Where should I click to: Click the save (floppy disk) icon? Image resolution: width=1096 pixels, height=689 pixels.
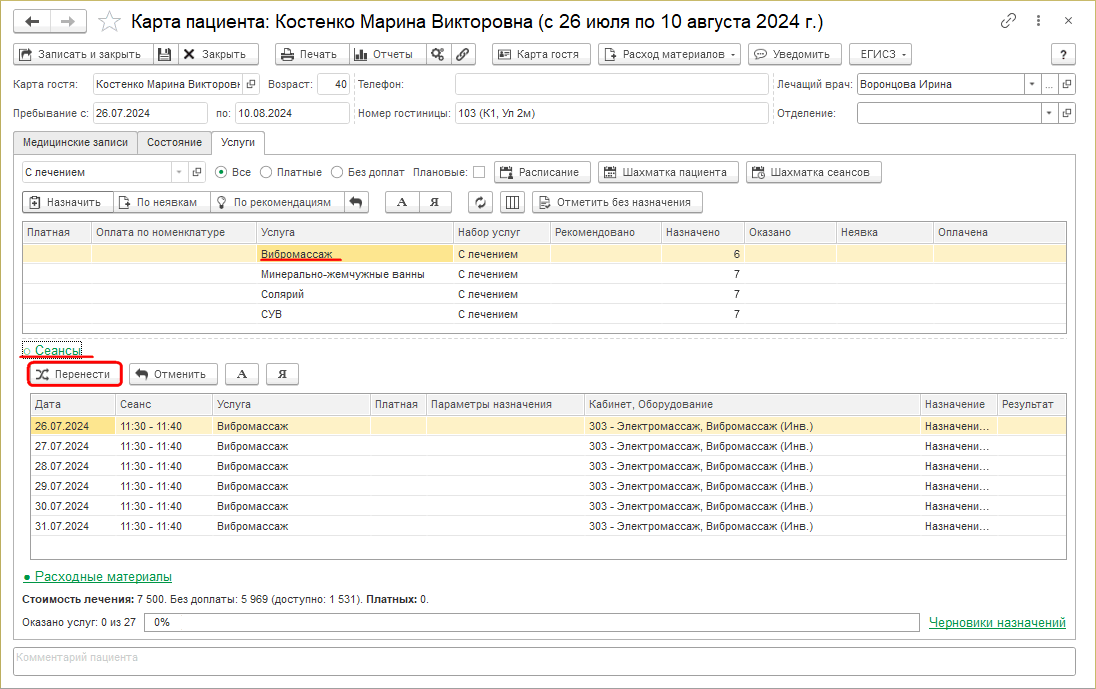coord(165,55)
